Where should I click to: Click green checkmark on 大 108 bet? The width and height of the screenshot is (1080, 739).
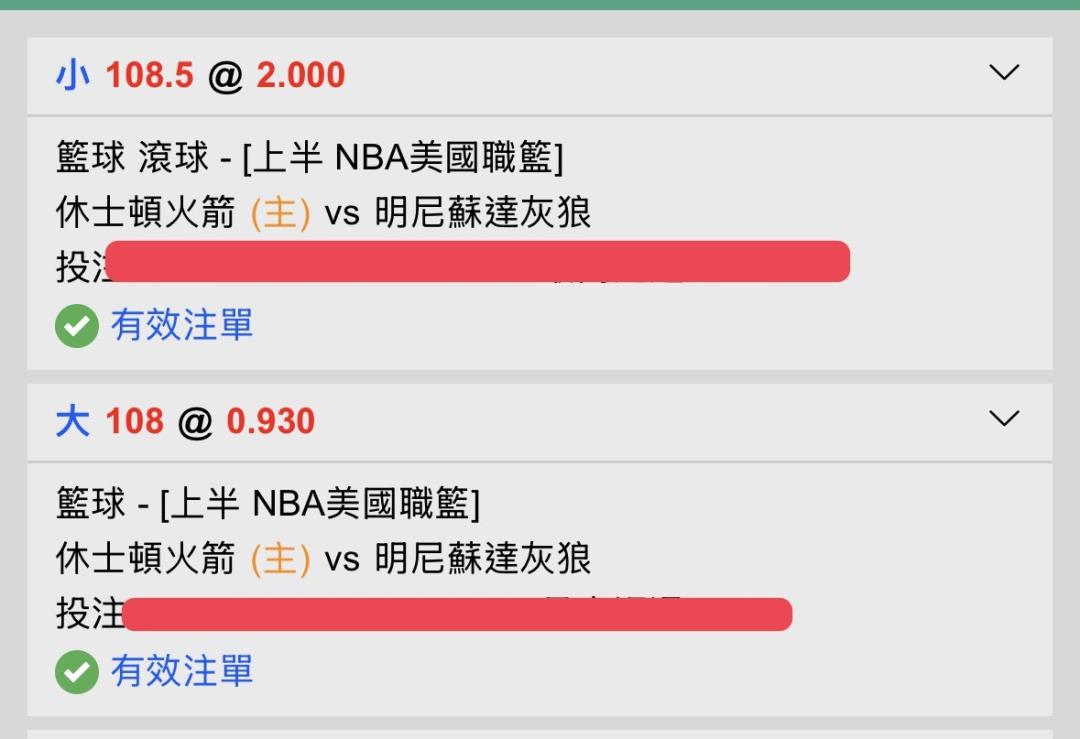[x=77, y=672]
